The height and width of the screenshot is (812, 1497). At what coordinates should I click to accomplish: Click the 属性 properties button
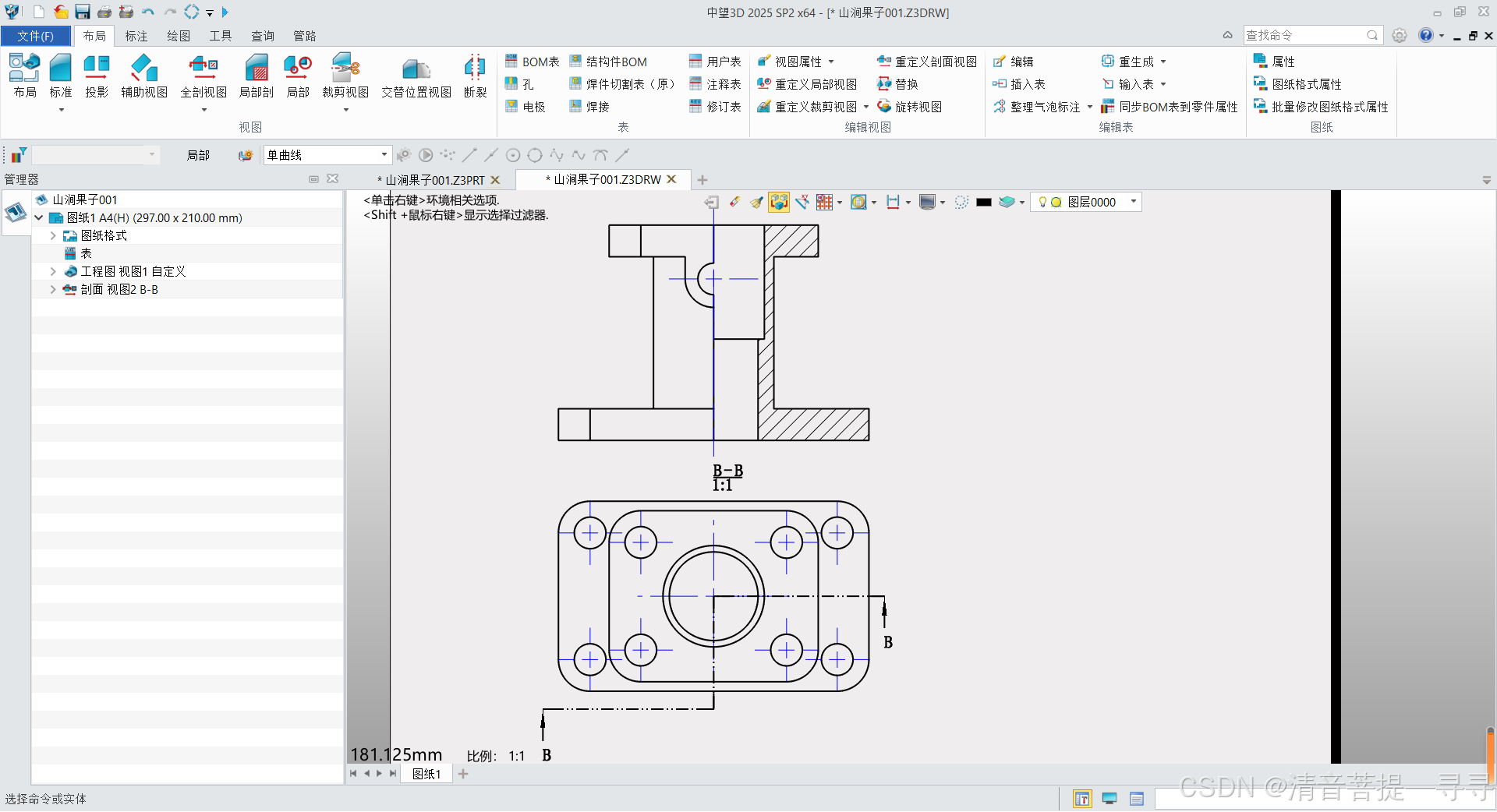coord(1274,62)
